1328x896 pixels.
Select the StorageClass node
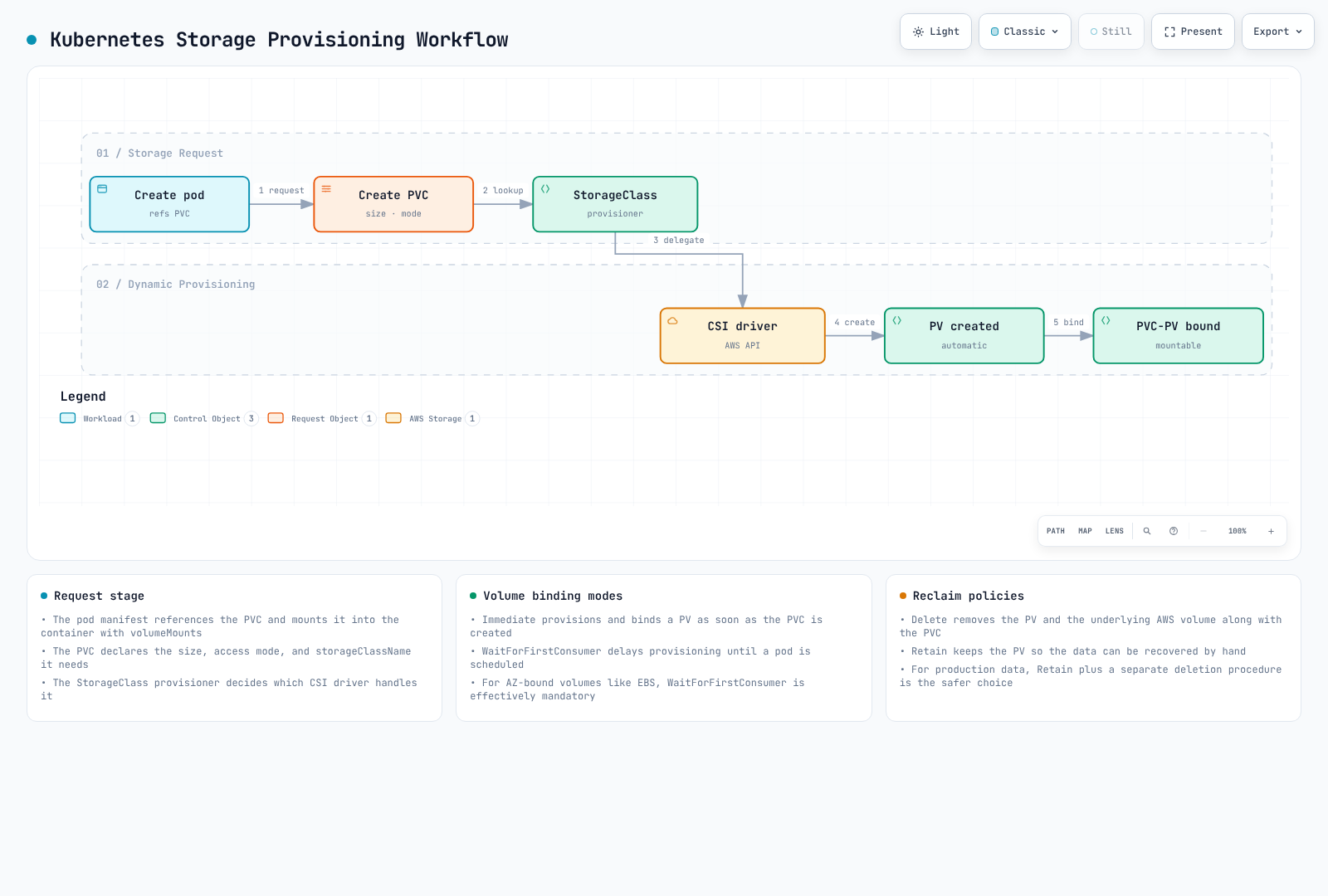click(x=615, y=204)
